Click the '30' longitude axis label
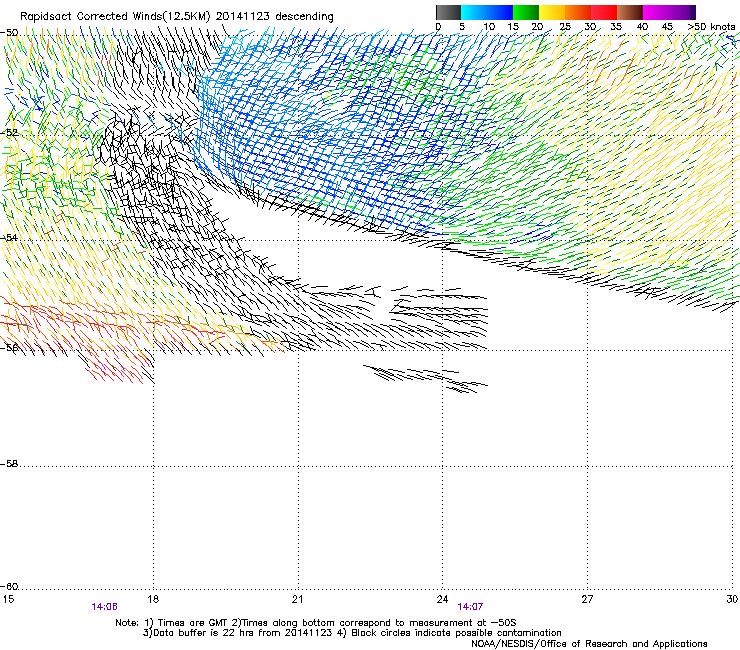The width and height of the screenshot is (740, 650). tap(732, 599)
